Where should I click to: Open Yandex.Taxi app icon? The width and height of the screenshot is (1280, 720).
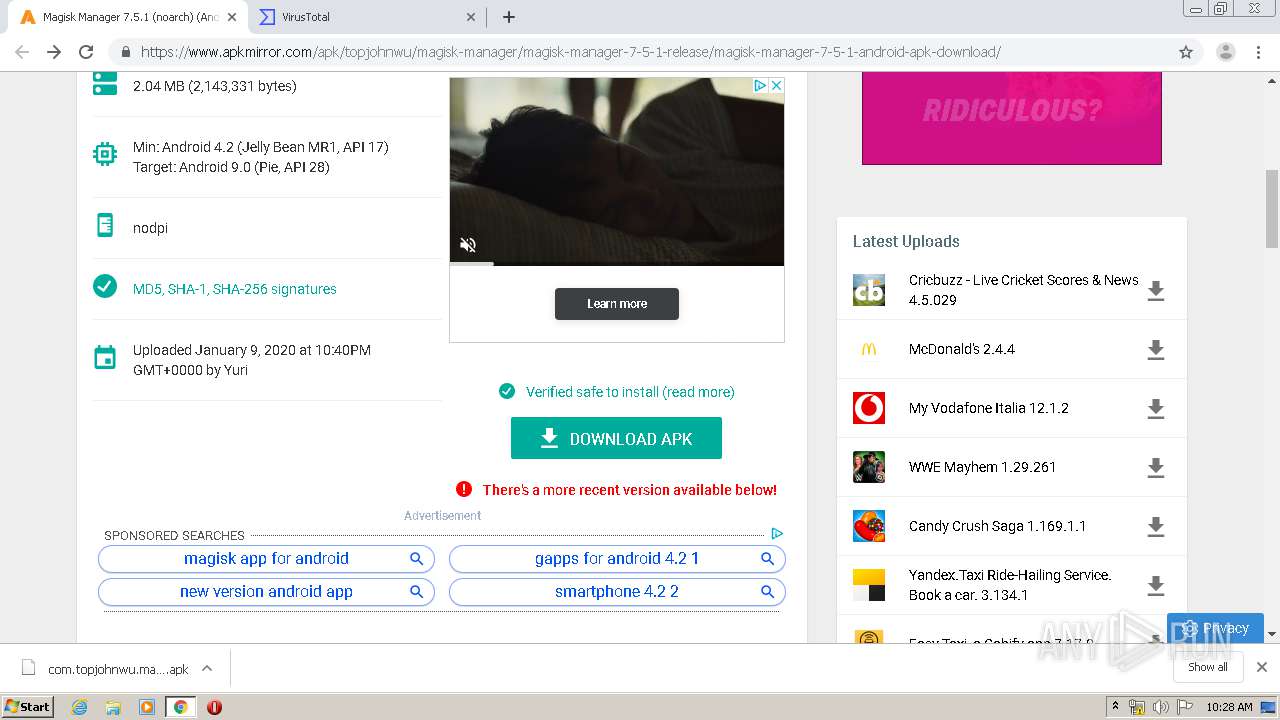tap(869, 585)
